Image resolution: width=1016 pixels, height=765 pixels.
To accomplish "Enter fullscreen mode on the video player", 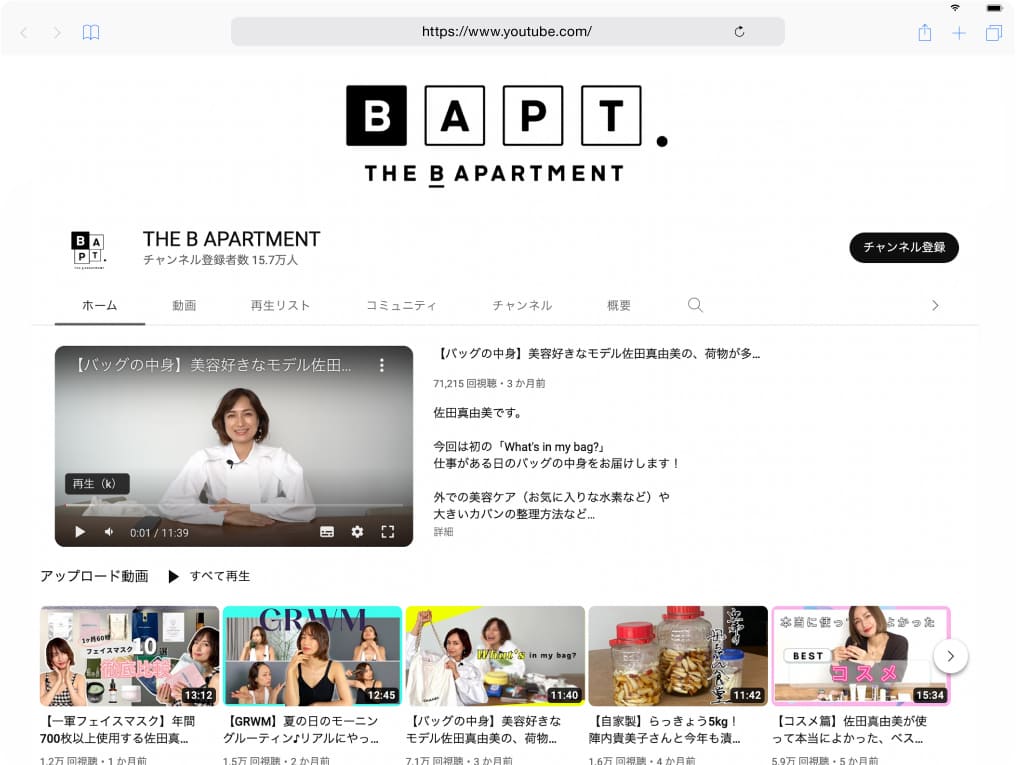I will [x=388, y=532].
